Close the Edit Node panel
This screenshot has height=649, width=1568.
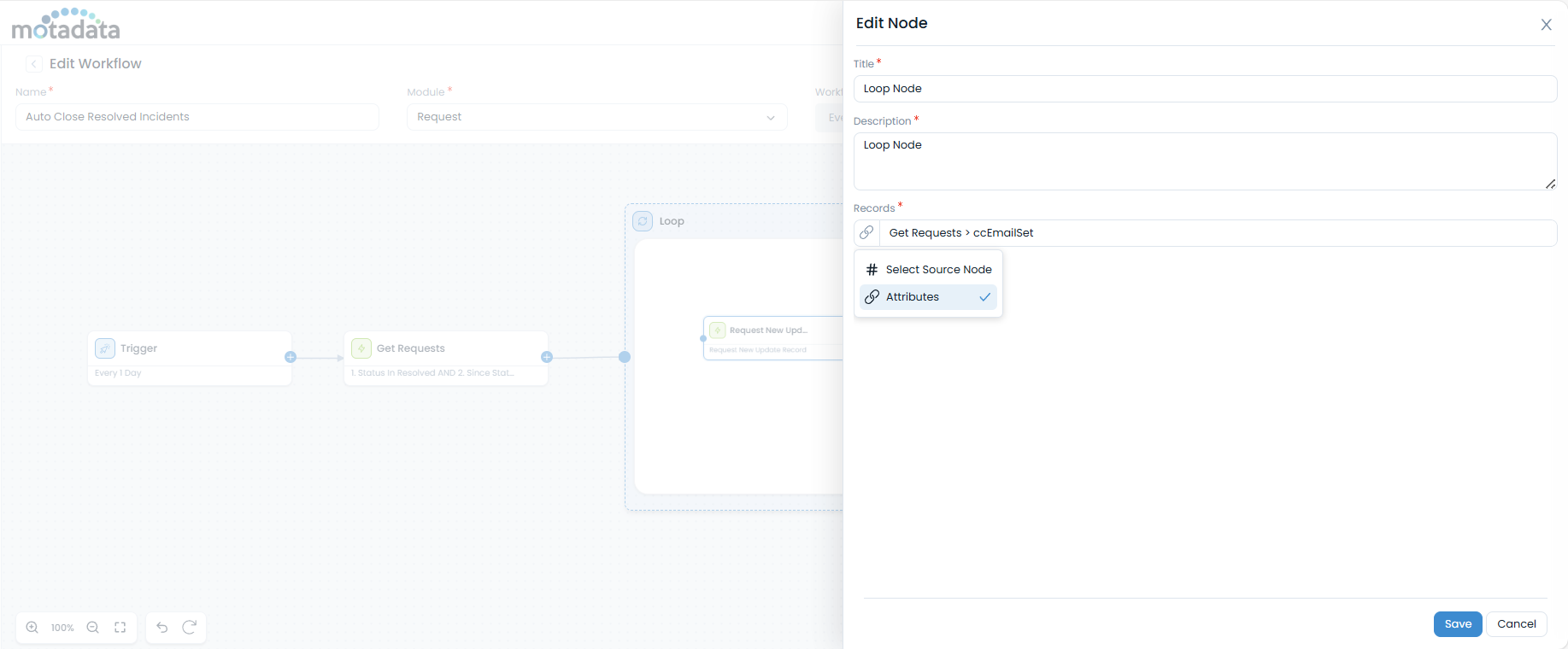point(1546,25)
